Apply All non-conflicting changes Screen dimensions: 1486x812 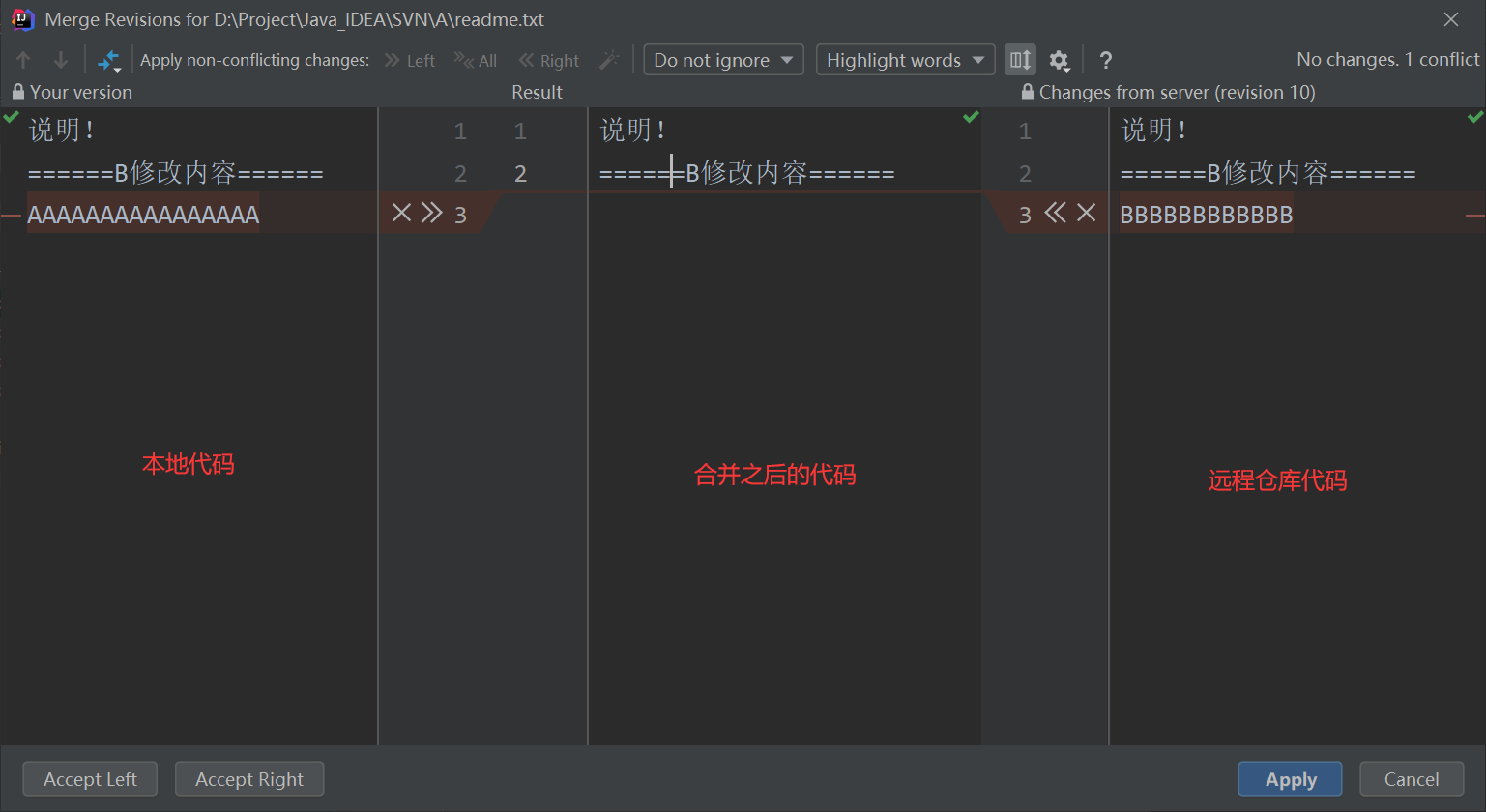pos(476,60)
